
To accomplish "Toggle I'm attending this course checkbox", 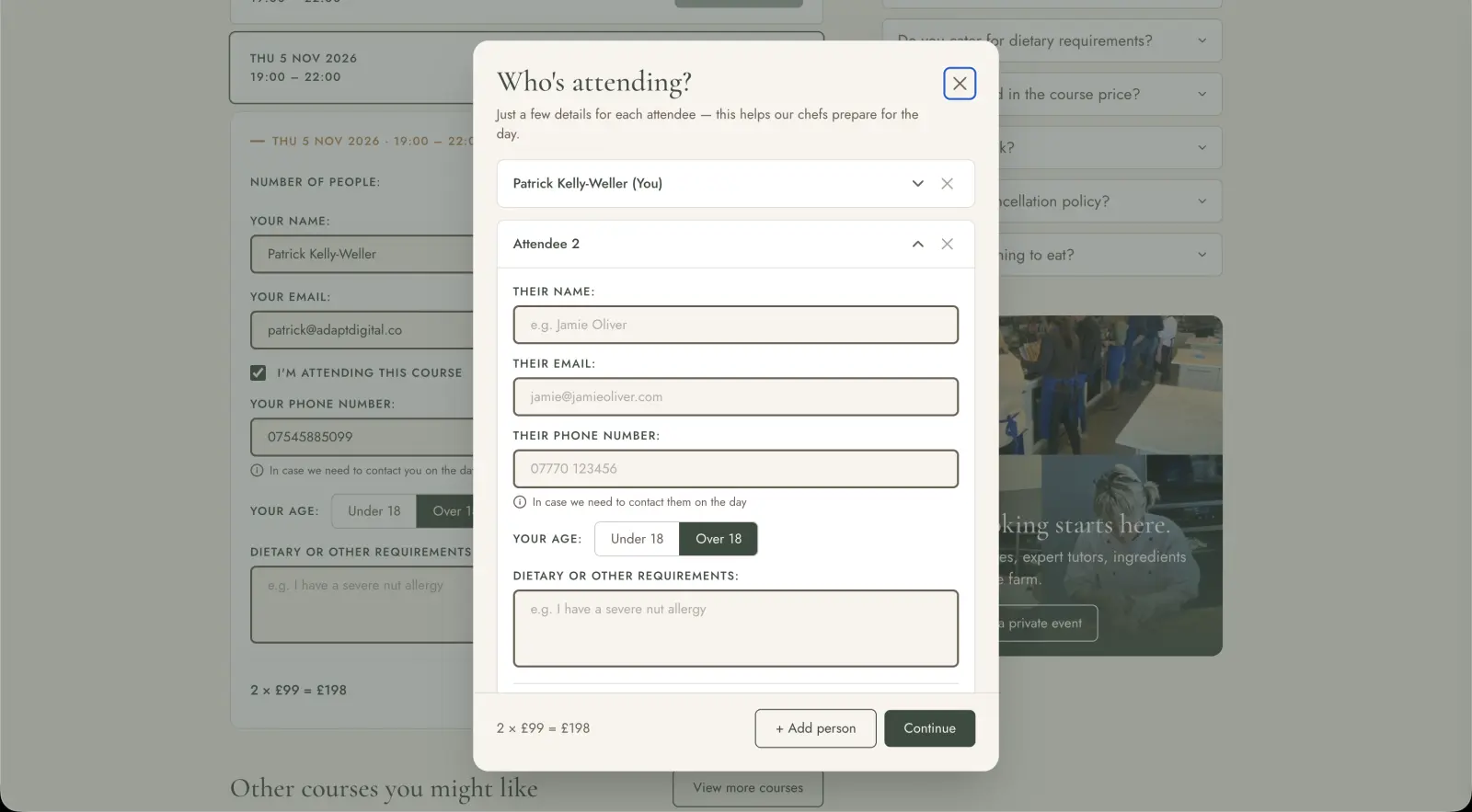I will (x=258, y=372).
